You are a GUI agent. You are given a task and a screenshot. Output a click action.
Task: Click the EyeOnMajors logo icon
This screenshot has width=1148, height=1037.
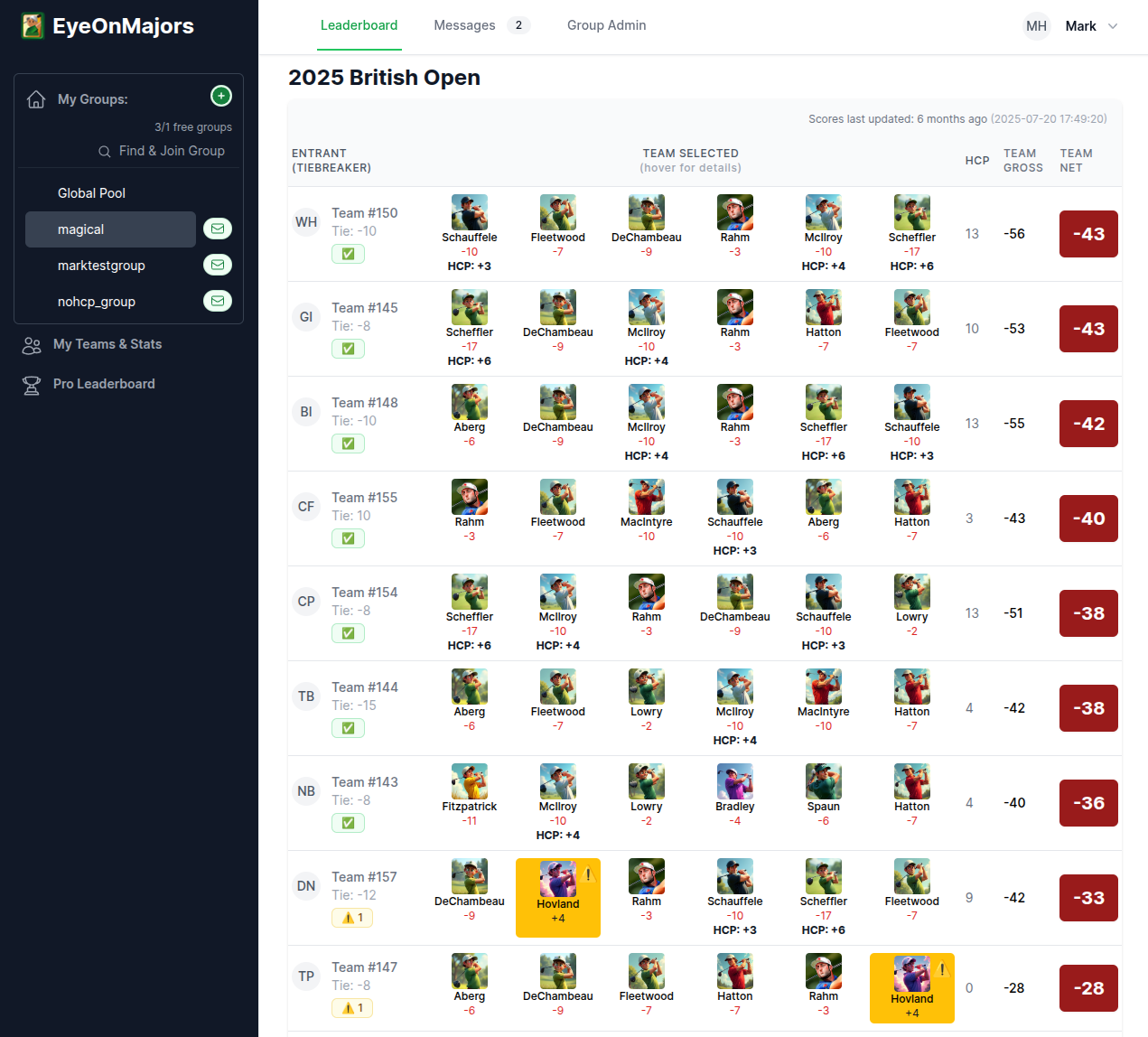click(33, 26)
